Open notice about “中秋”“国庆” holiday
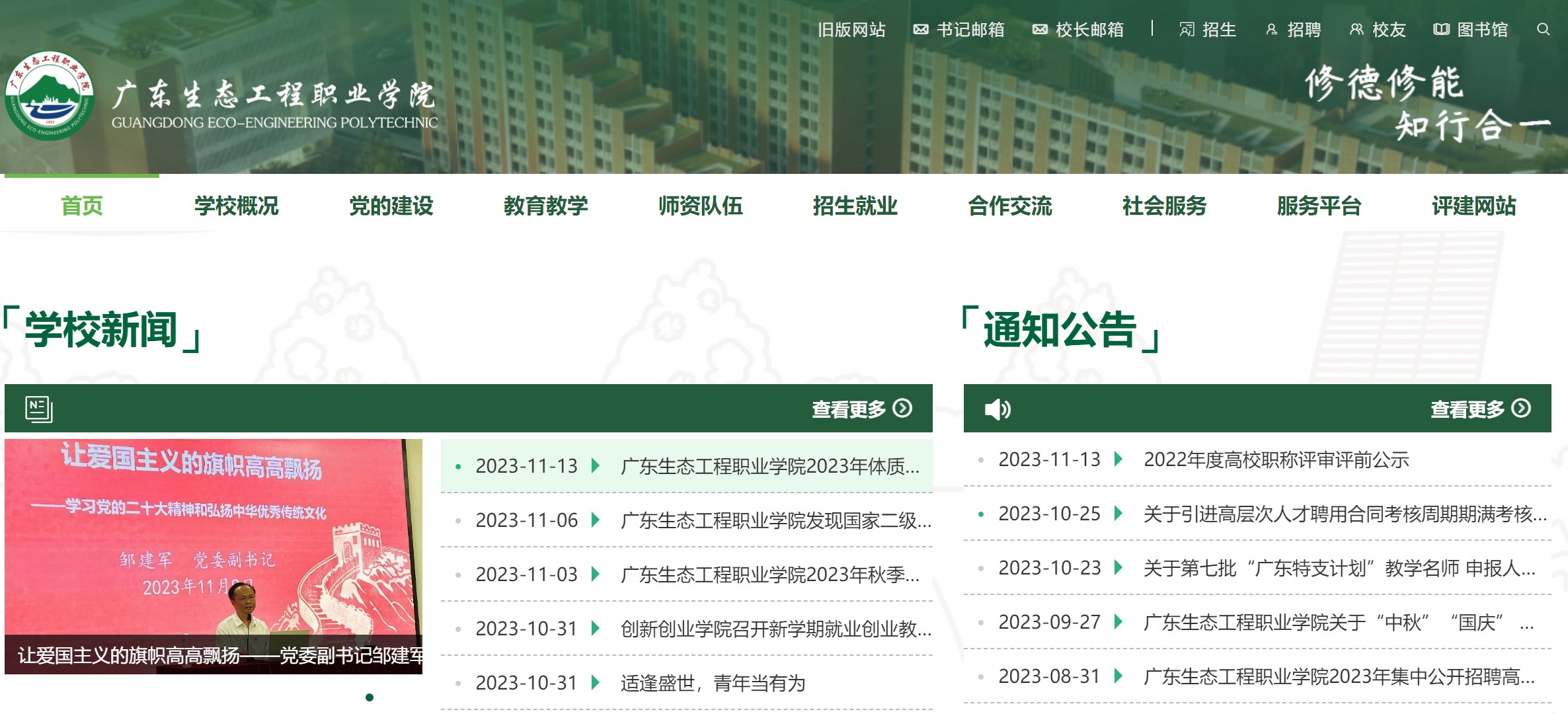Screen dimensions: 1568x714 pos(1339,622)
